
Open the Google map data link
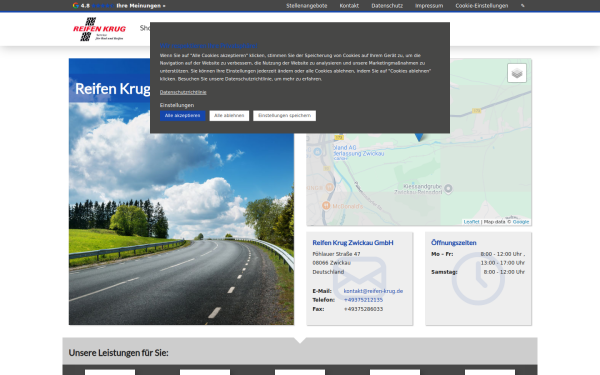521,222
